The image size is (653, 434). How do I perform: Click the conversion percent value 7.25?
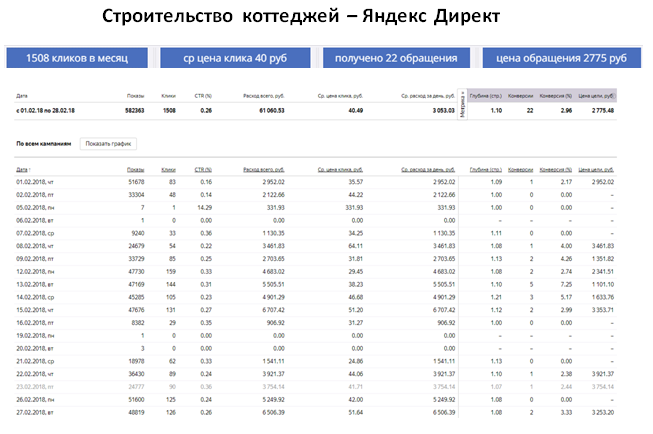(x=566, y=284)
